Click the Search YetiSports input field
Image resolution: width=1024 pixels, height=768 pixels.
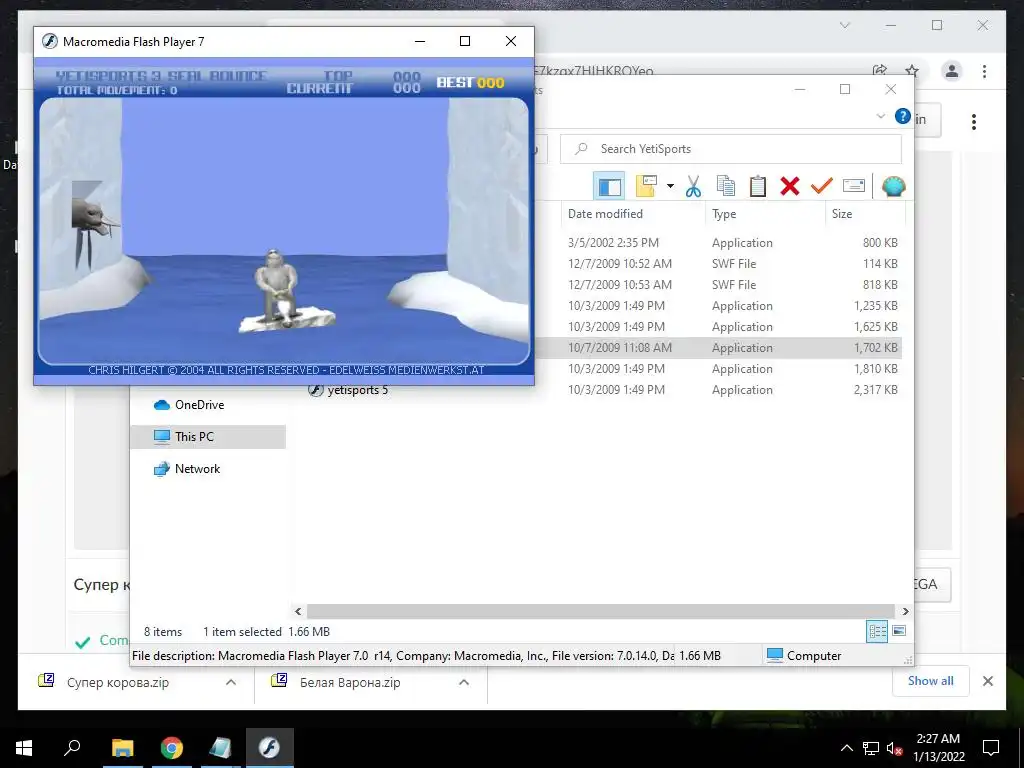tap(731, 149)
